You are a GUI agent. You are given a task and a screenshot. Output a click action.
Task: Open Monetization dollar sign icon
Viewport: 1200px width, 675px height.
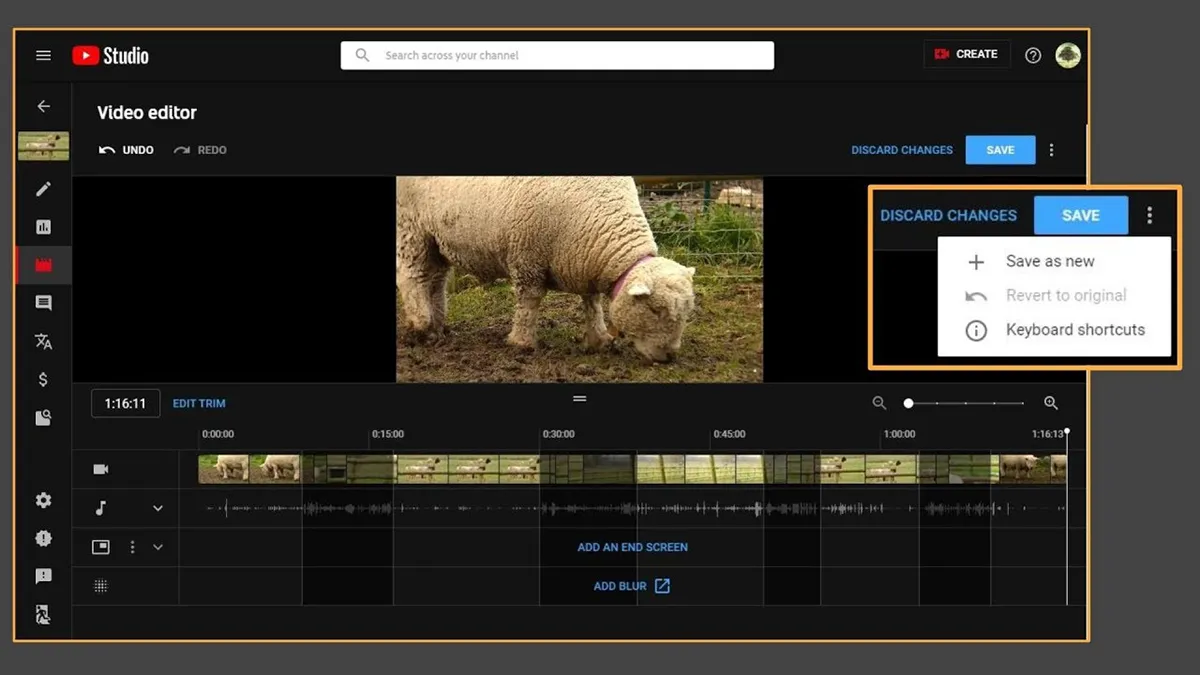tap(43, 380)
